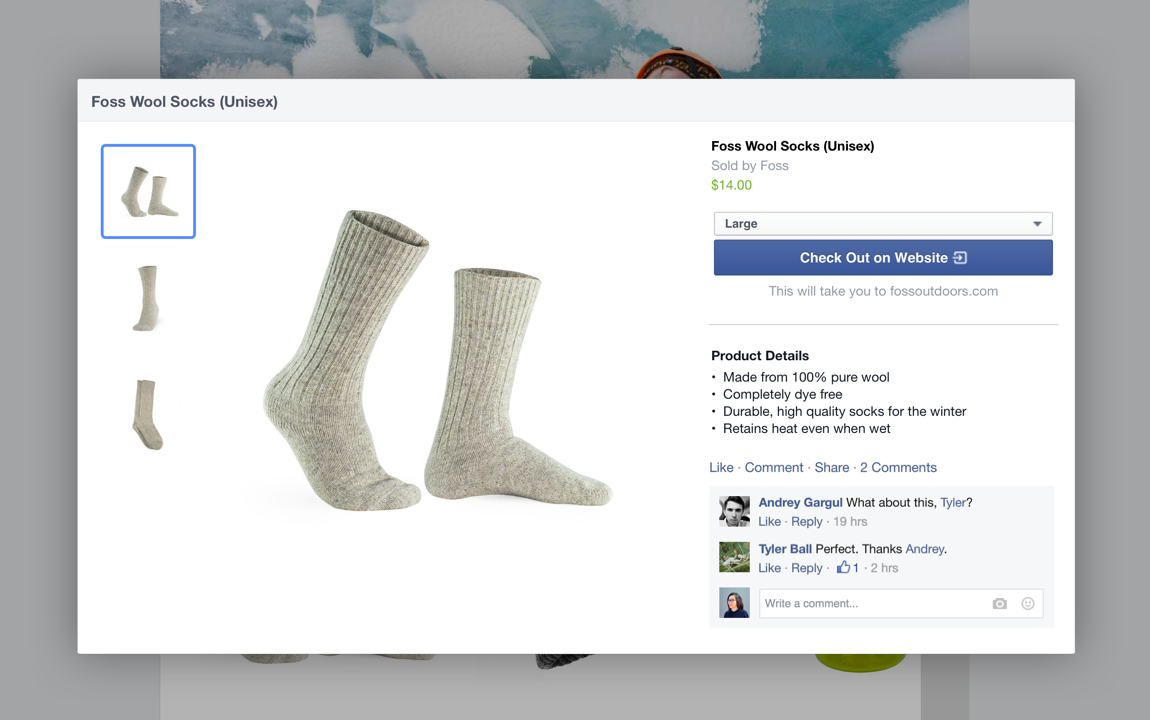Like the product post
This screenshot has height=720, width=1150.
[721, 468]
